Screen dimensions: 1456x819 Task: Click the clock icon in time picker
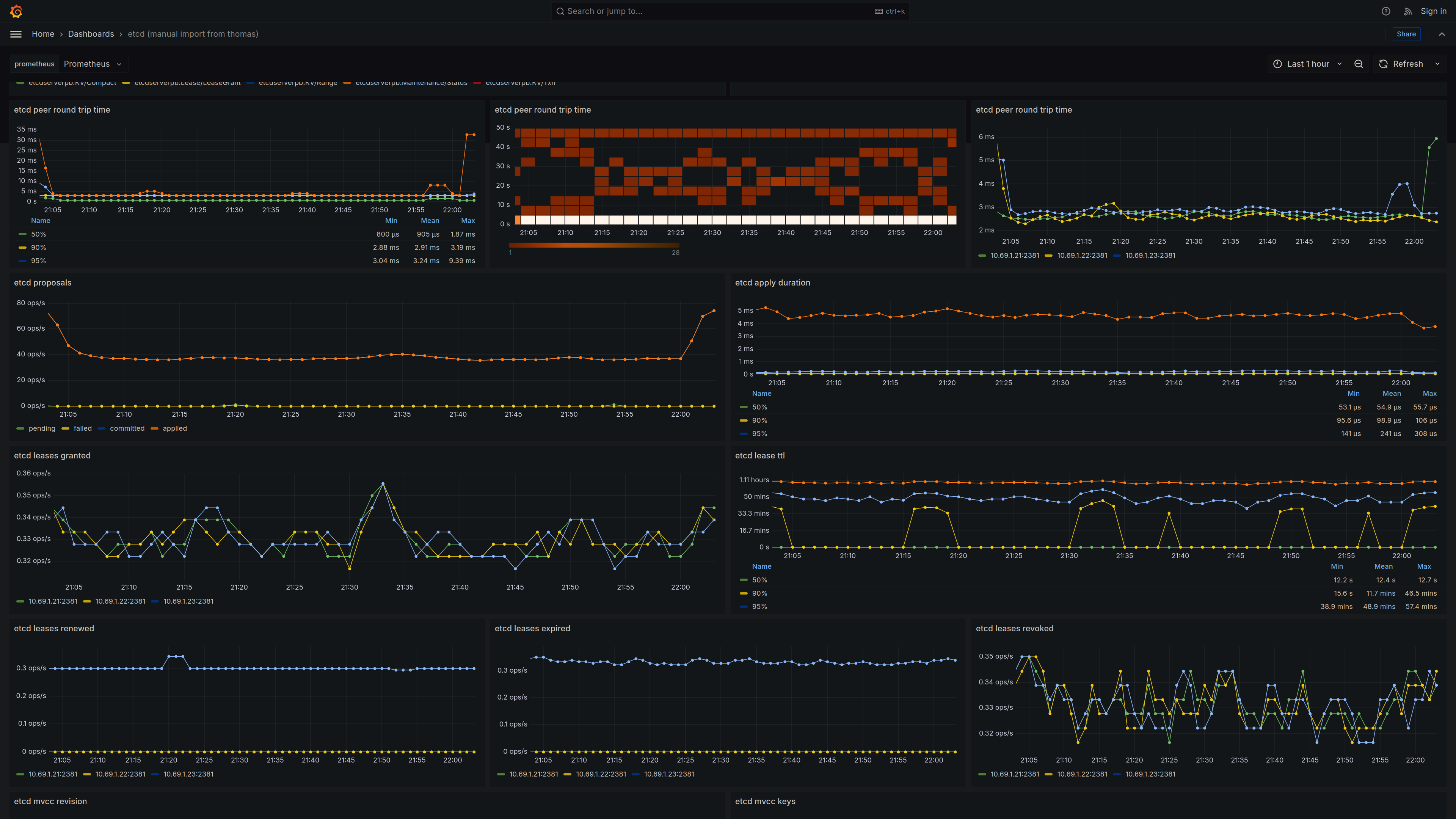[1277, 64]
